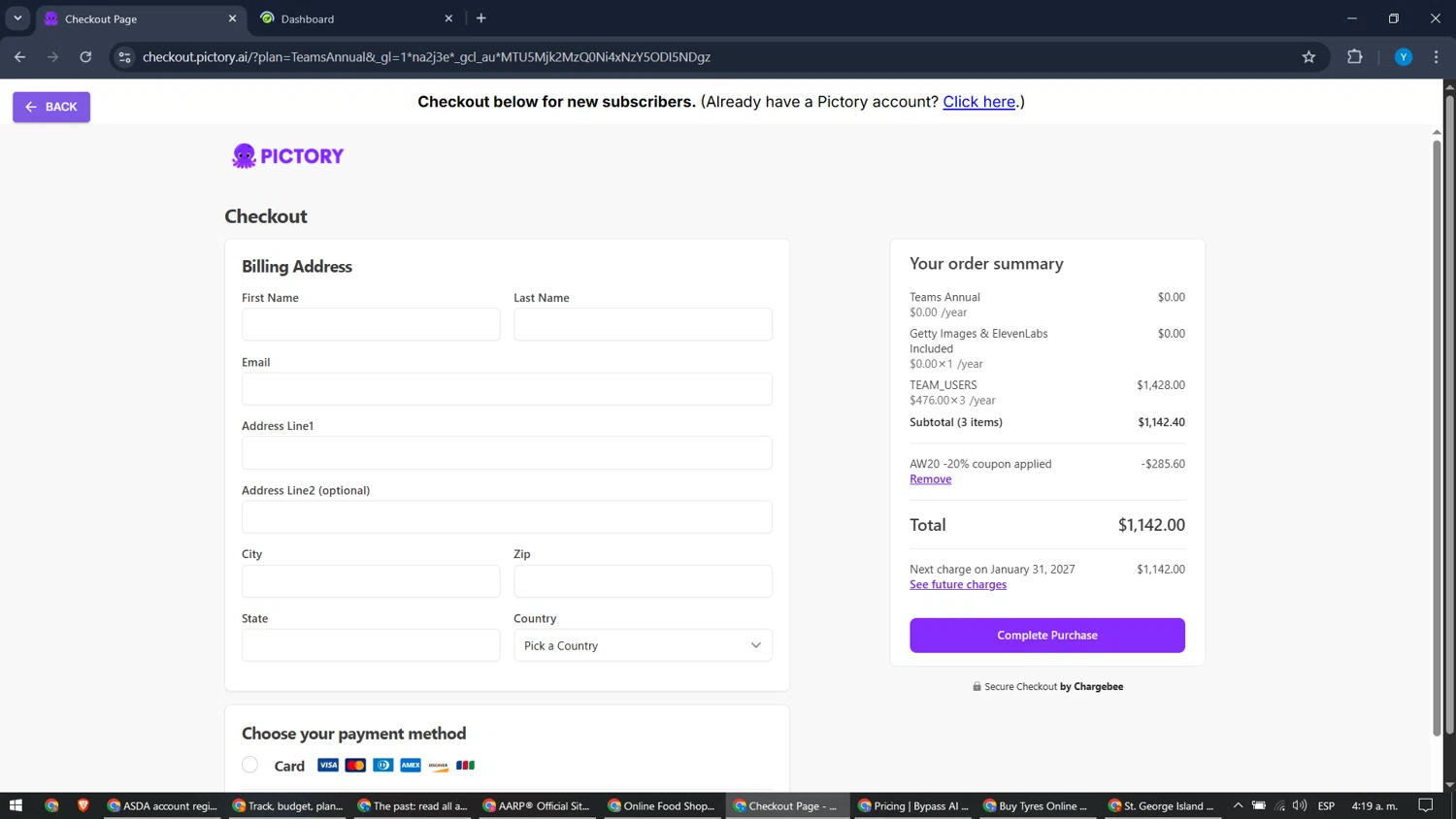This screenshot has width=1456, height=819.
Task: Focus the Zip field
Action: tap(643, 581)
